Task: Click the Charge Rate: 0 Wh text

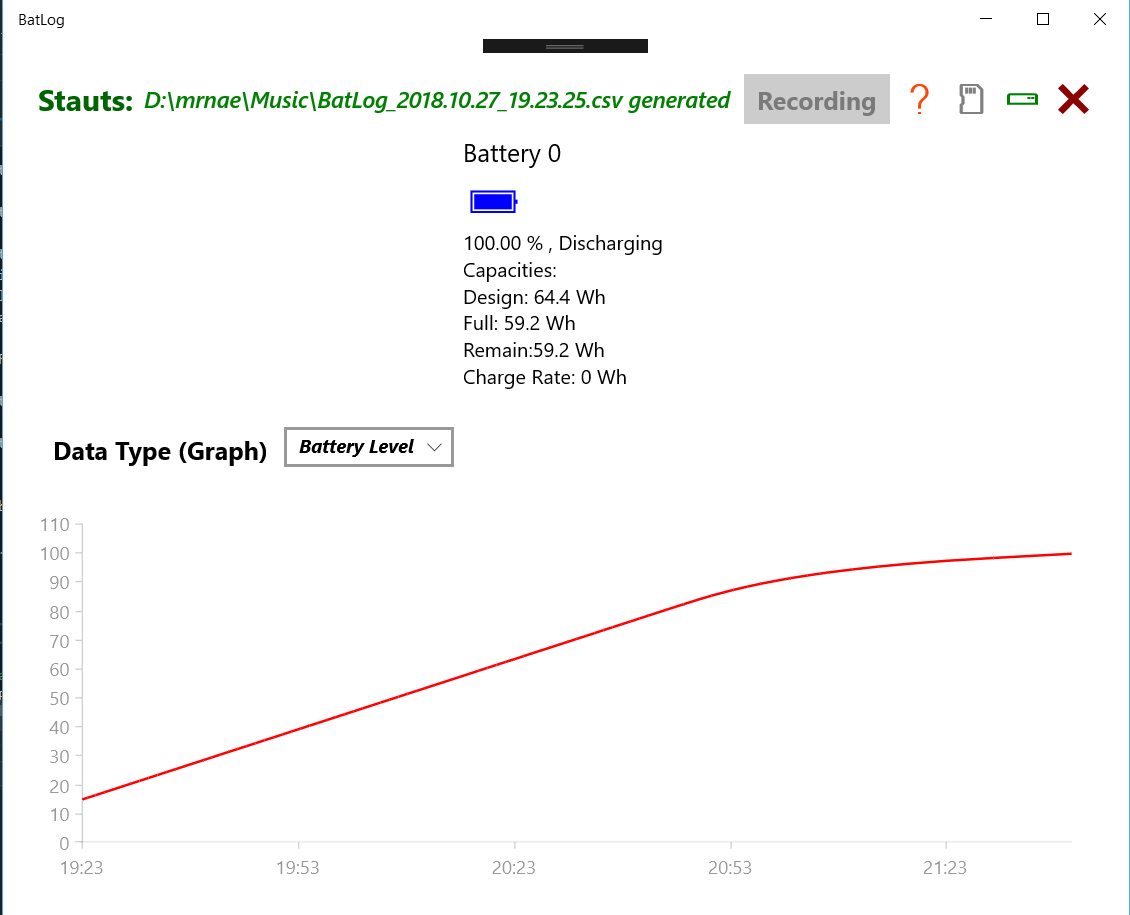Action: coord(545,377)
